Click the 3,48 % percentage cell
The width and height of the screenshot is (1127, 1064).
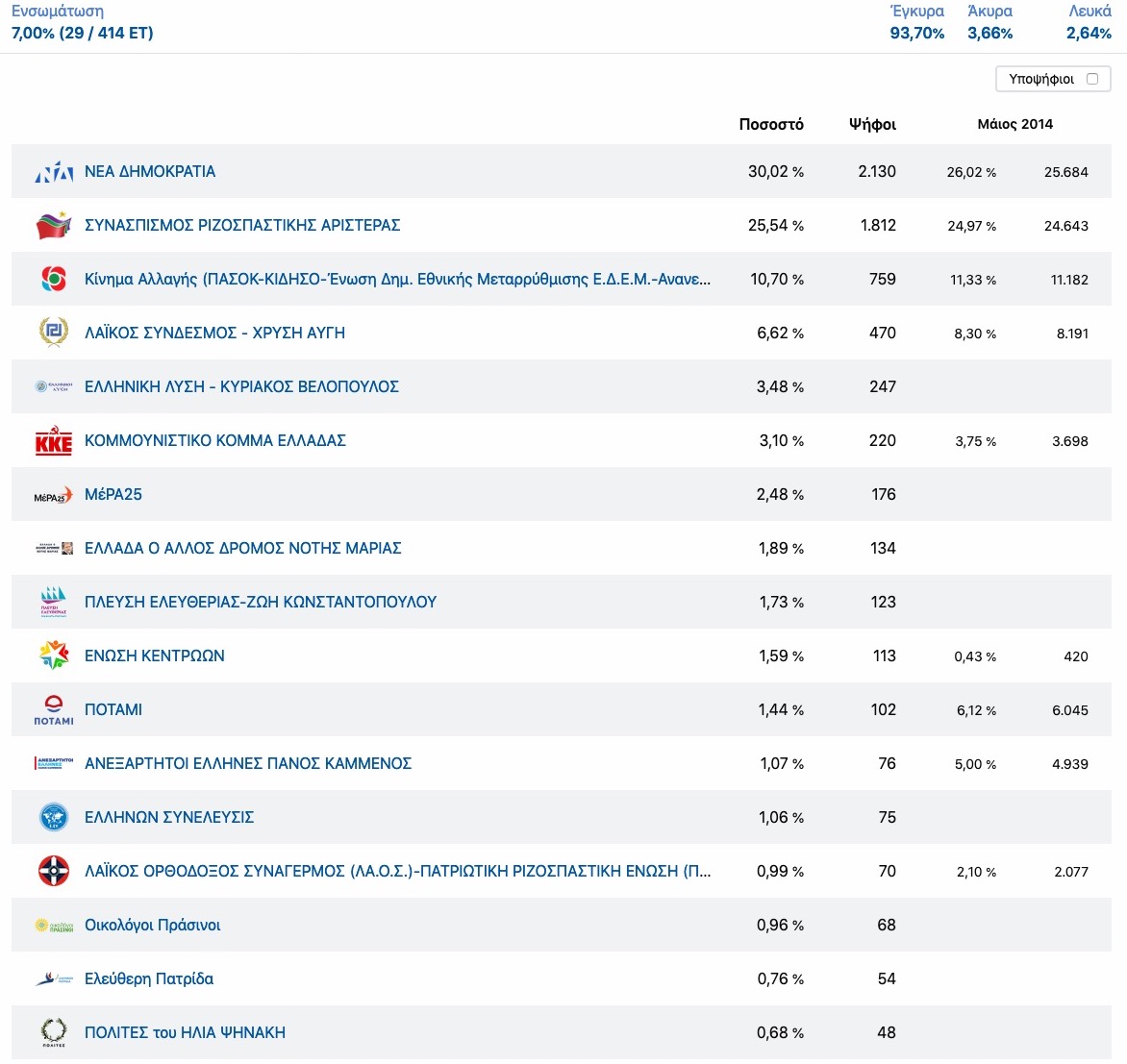(780, 387)
